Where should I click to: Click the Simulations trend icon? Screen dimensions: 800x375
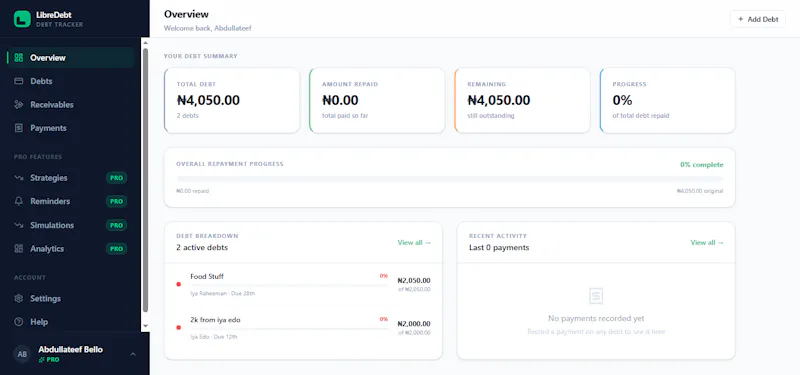[19, 225]
